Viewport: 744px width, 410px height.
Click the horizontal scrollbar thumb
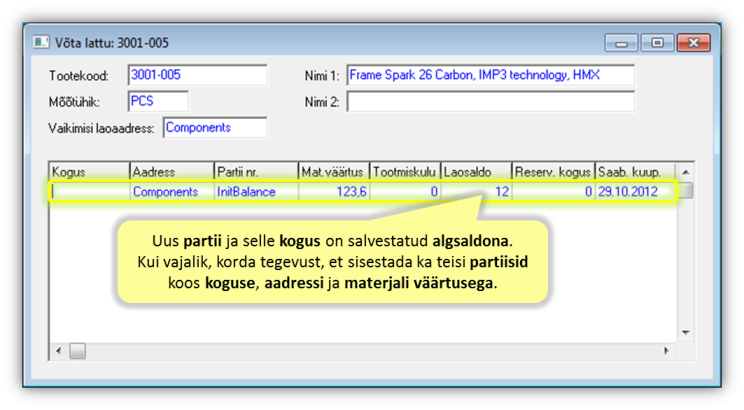[x=78, y=351]
